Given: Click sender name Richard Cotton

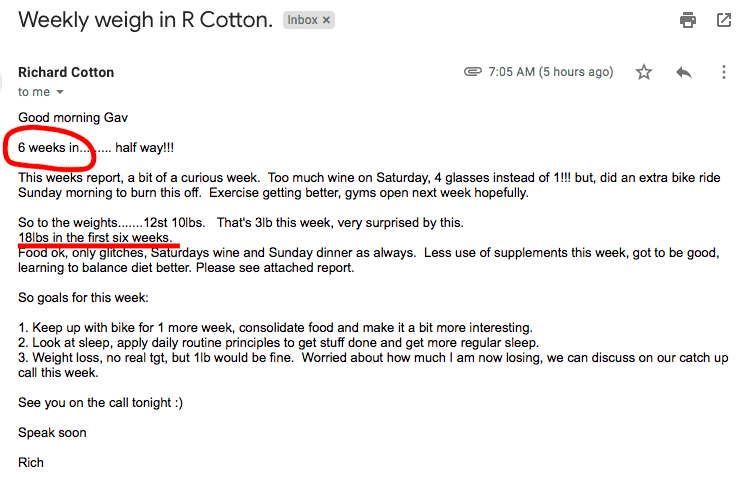Looking at the screenshot, I should [x=66, y=72].
